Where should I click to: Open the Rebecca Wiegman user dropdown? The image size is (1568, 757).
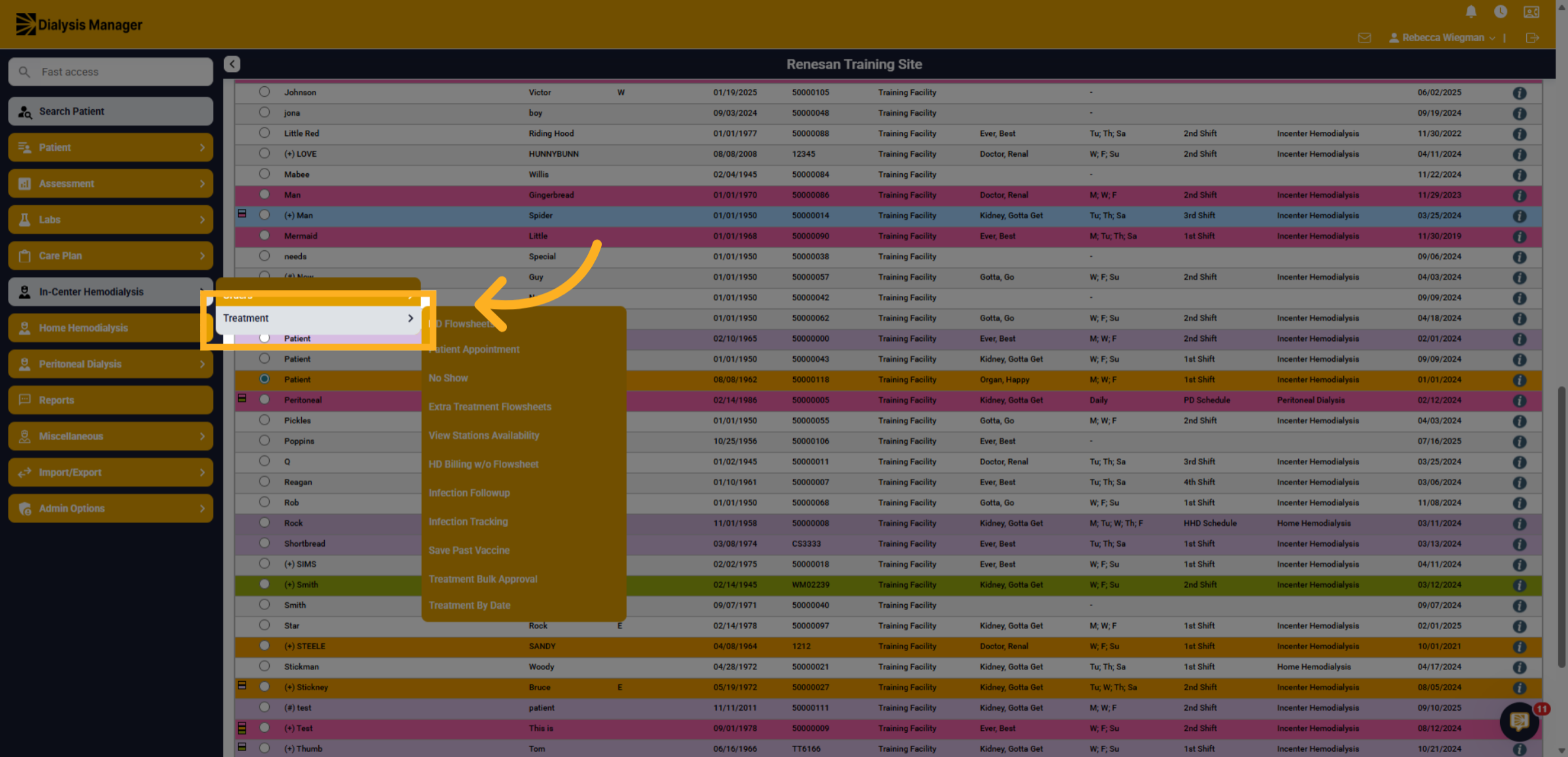[x=1442, y=38]
